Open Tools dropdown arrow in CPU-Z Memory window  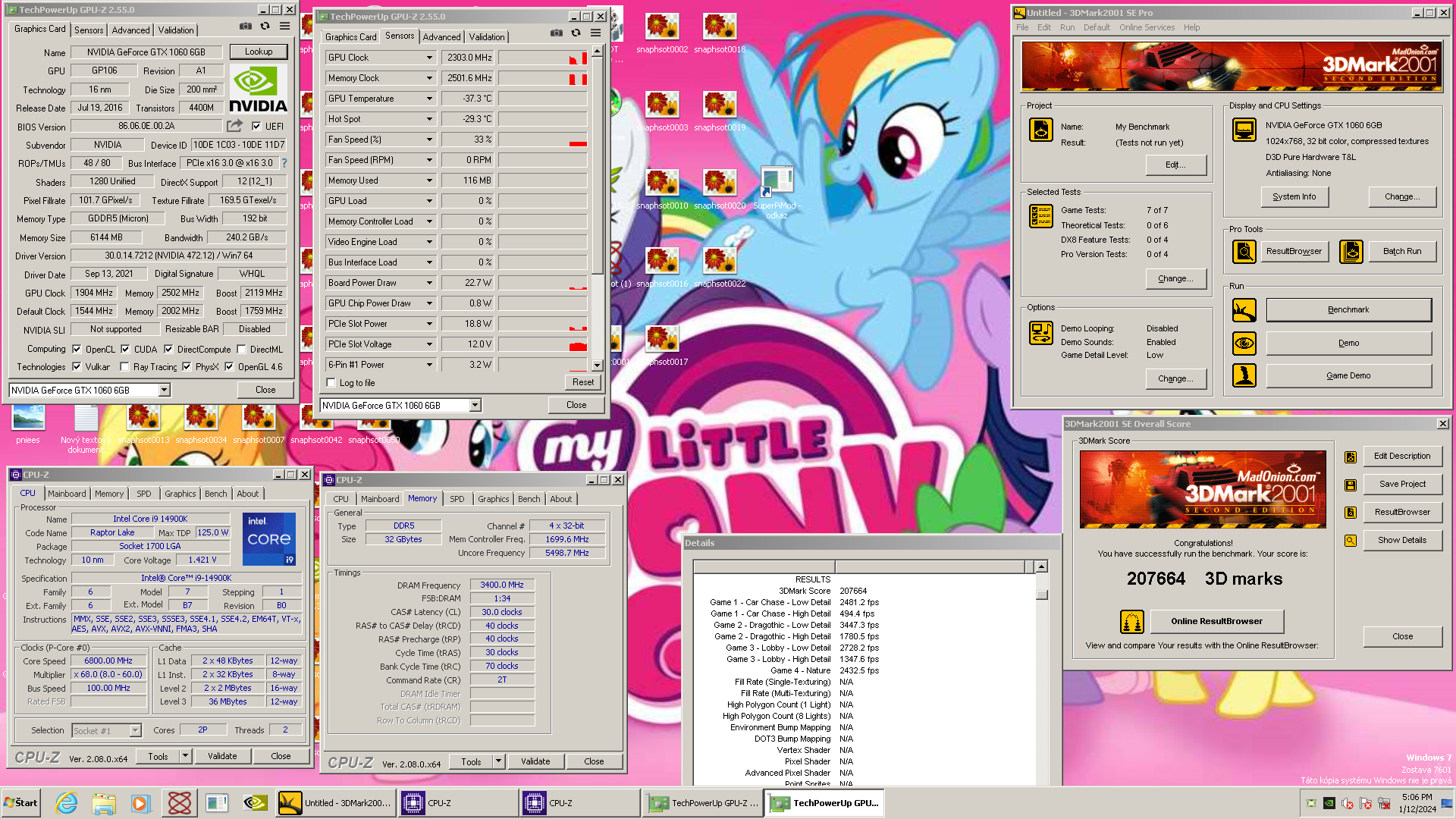[x=498, y=761]
